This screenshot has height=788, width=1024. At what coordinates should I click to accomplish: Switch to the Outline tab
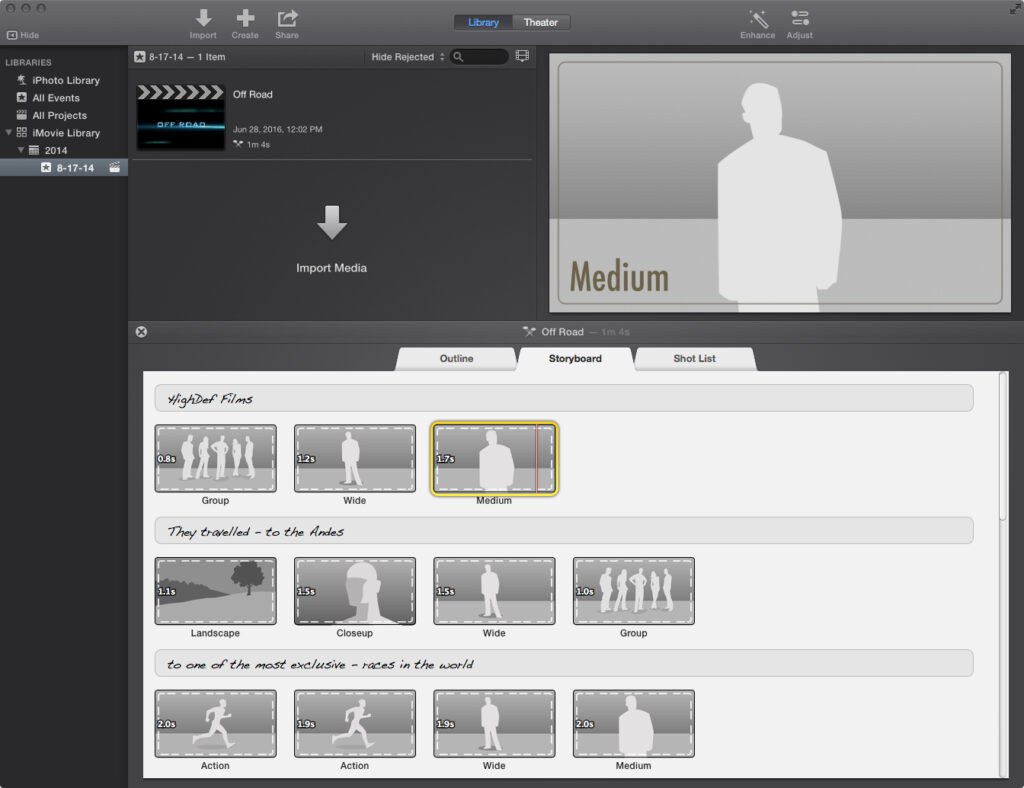[456, 359]
